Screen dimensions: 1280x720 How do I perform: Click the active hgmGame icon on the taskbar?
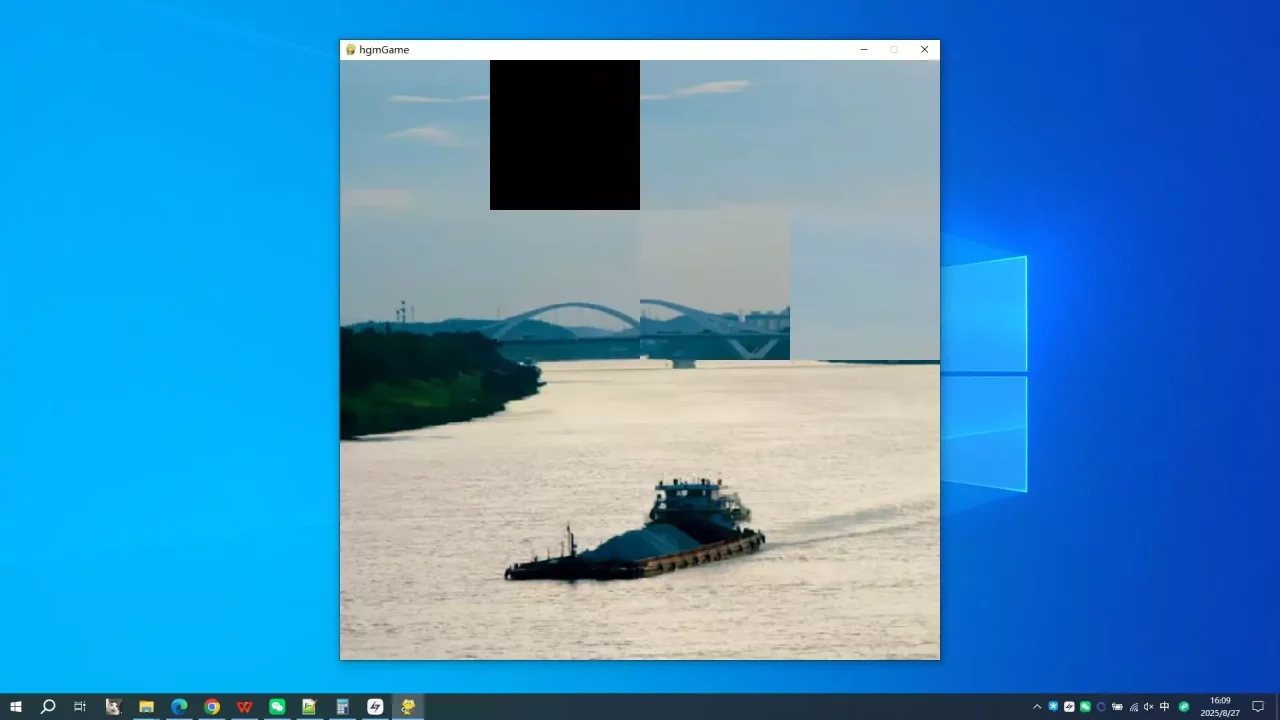407,707
